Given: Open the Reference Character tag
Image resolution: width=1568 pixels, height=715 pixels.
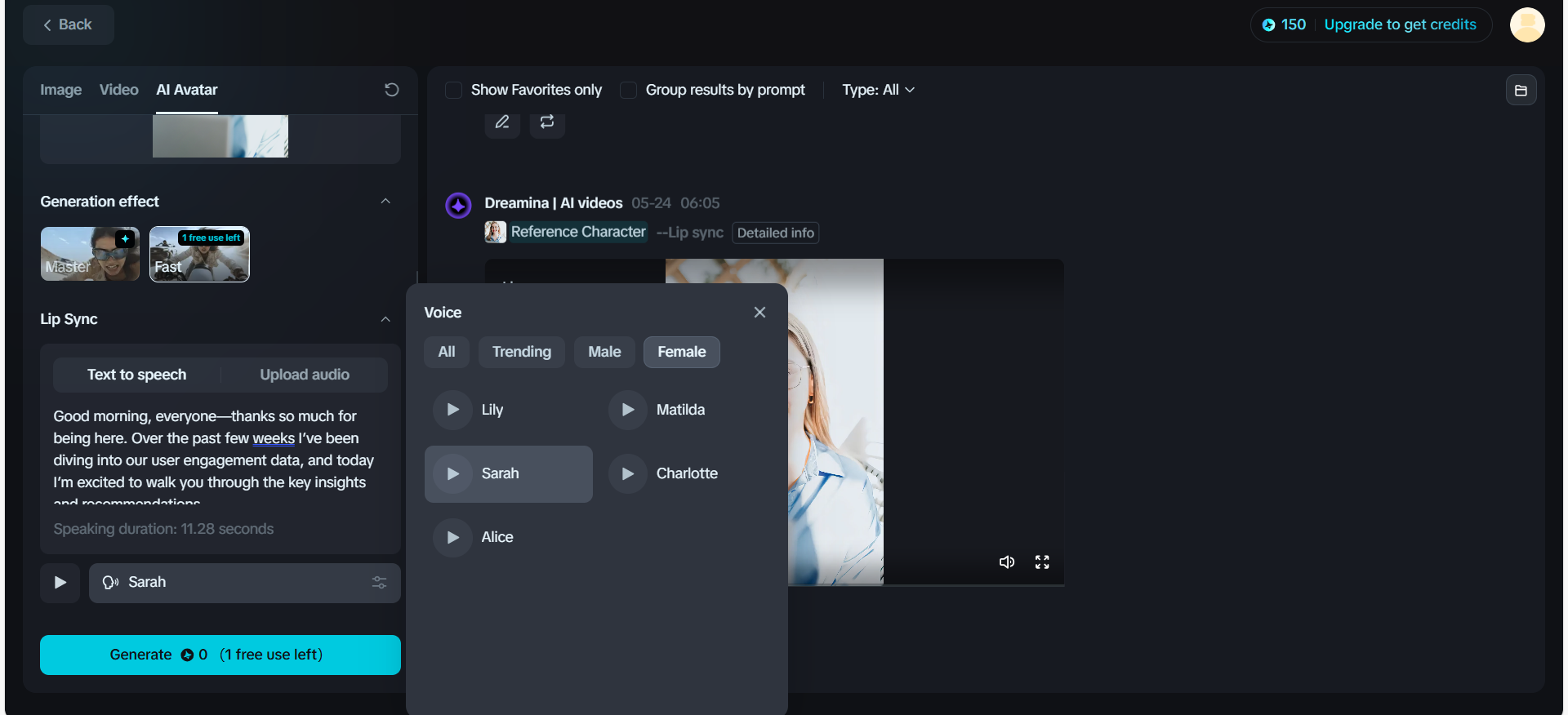Looking at the screenshot, I should click(578, 232).
